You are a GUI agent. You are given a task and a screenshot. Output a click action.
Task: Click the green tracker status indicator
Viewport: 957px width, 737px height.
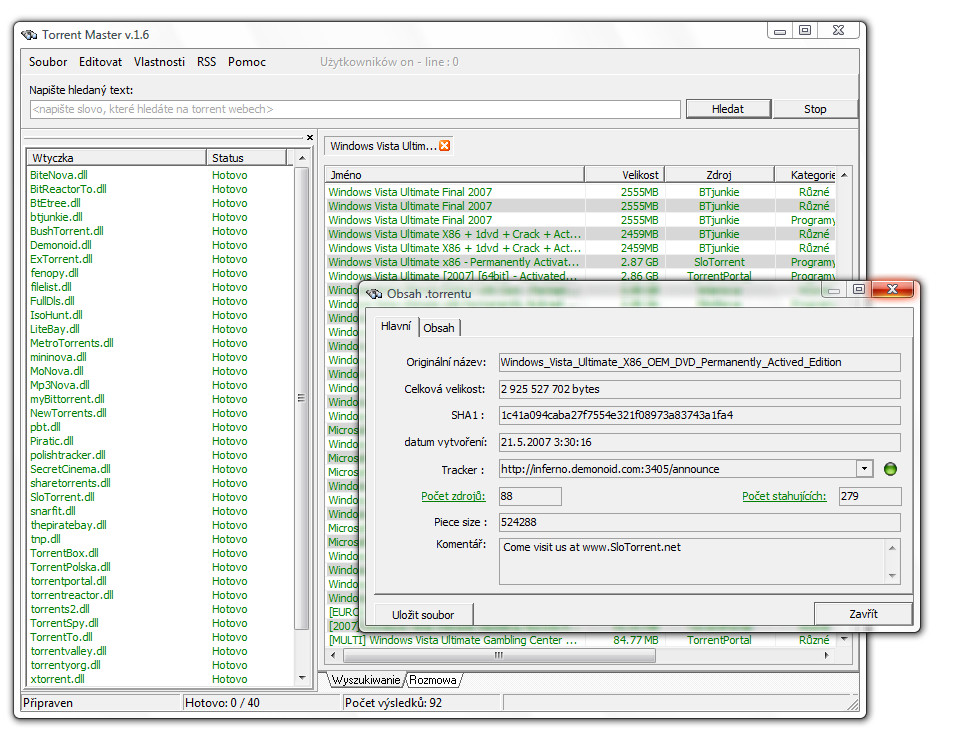tap(890, 469)
